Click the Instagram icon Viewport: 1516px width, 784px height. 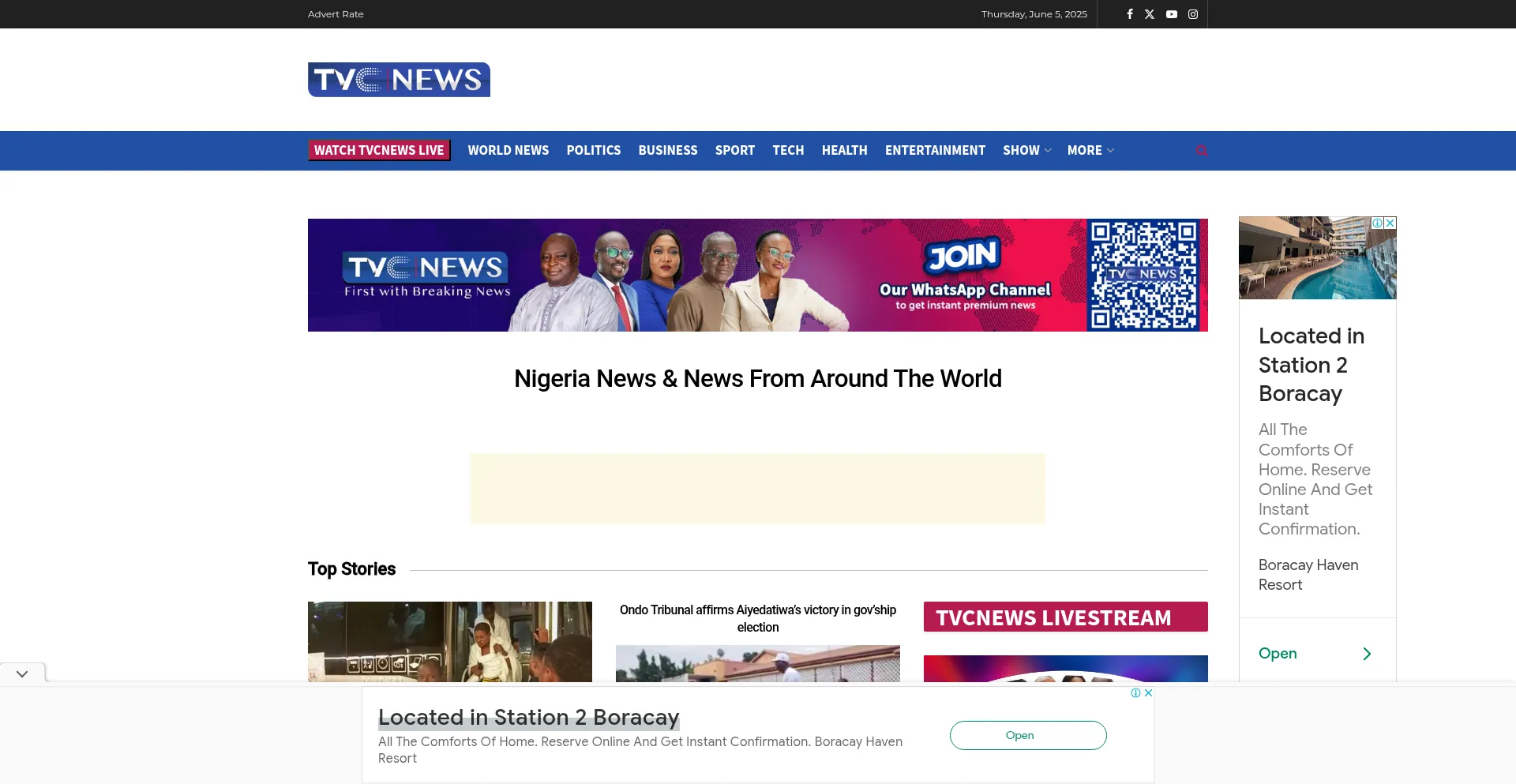coord(1193,13)
